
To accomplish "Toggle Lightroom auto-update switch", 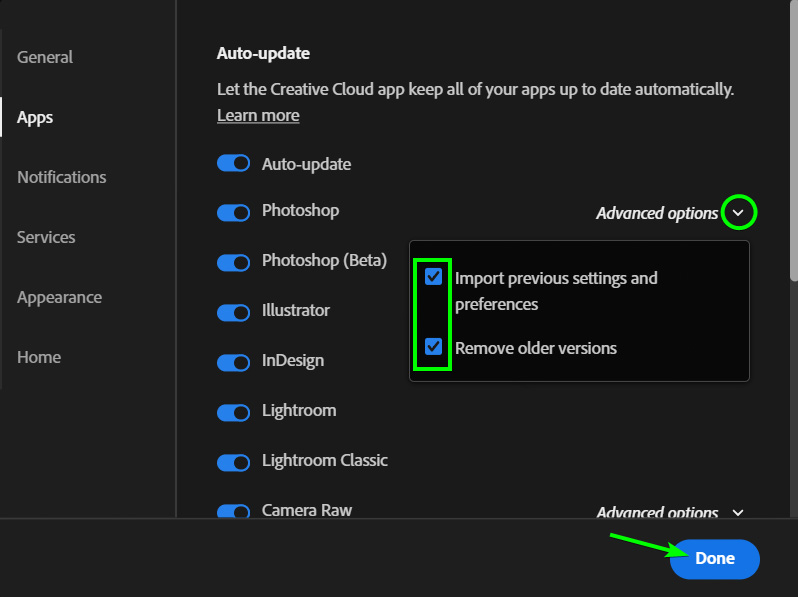I will point(233,413).
